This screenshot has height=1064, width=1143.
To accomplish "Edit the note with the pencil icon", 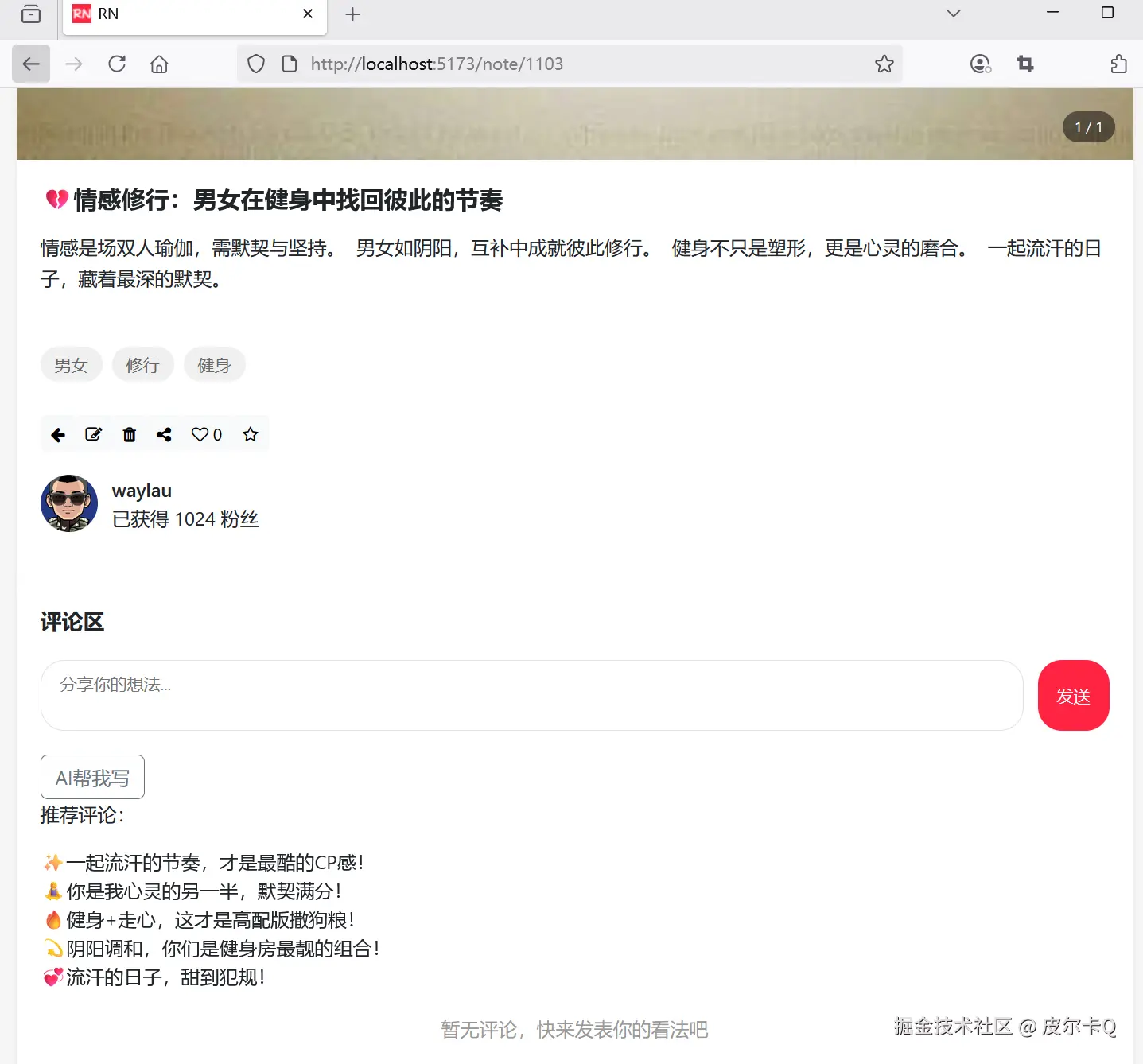I will (x=93, y=434).
